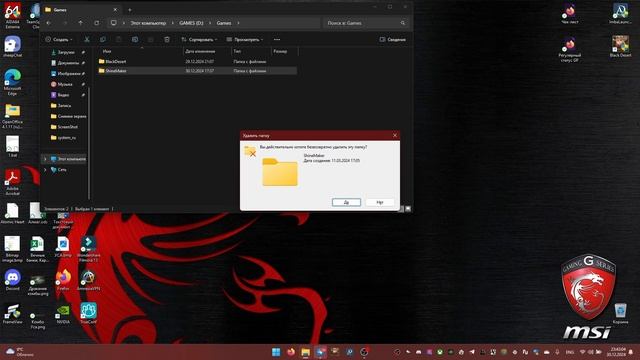Image resolution: width=640 pixels, height=360 pixels.
Task: Click the Cut scissors icon in Explorer toolbar
Action: point(87,40)
